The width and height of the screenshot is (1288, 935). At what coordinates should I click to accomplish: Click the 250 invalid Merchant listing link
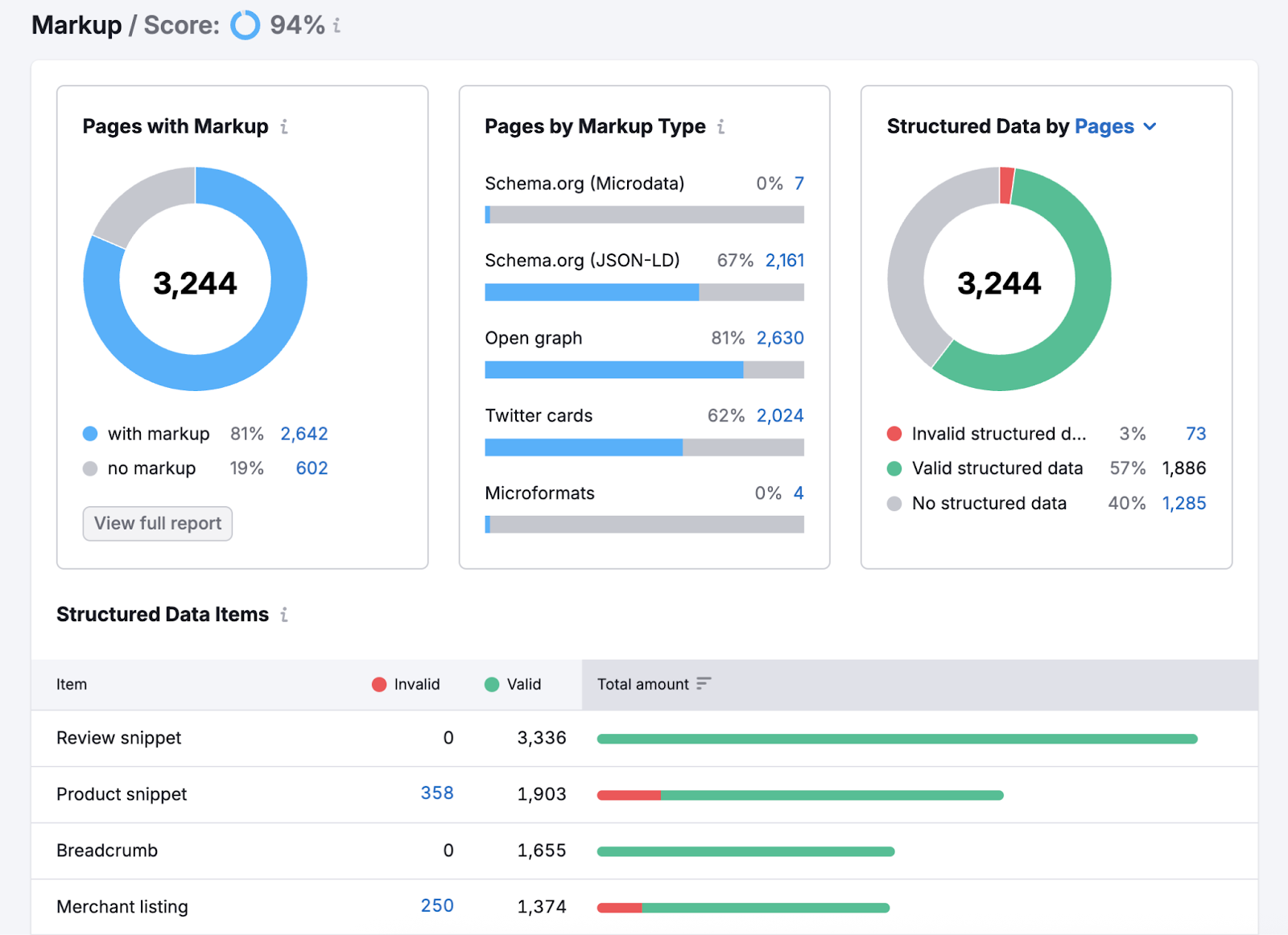(436, 905)
